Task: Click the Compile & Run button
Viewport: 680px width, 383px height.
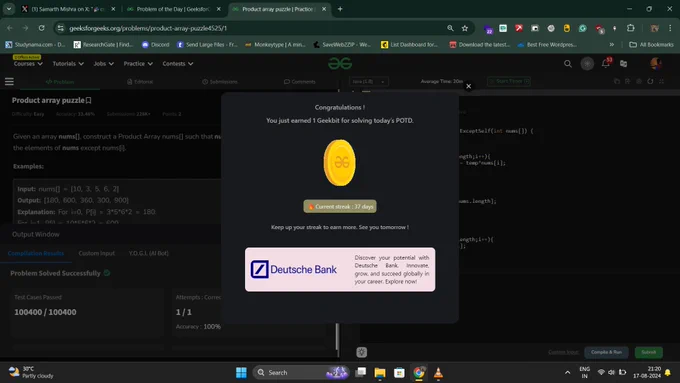Action: (606, 352)
